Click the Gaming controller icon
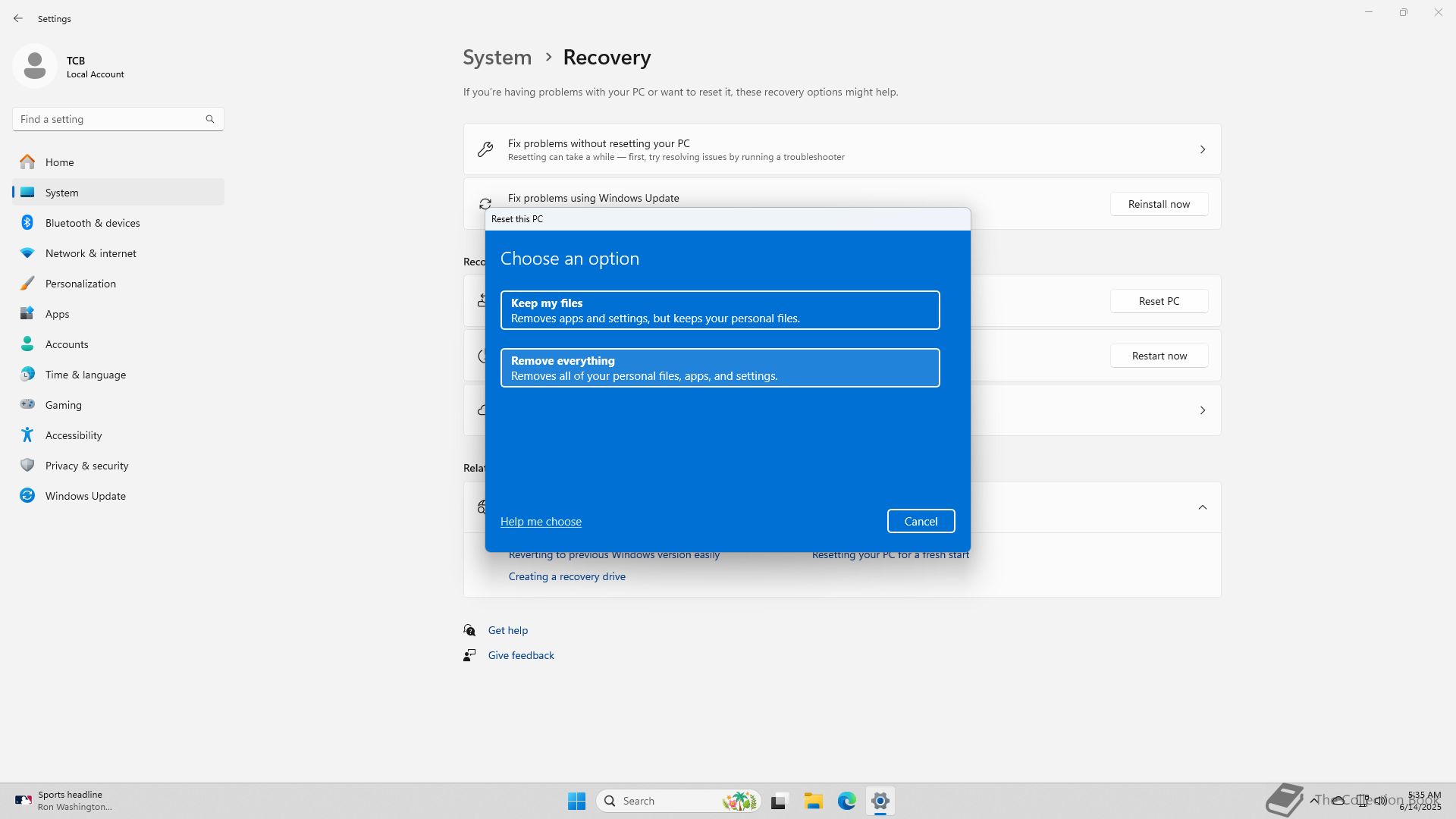The width and height of the screenshot is (1456, 819). pyautogui.click(x=27, y=405)
